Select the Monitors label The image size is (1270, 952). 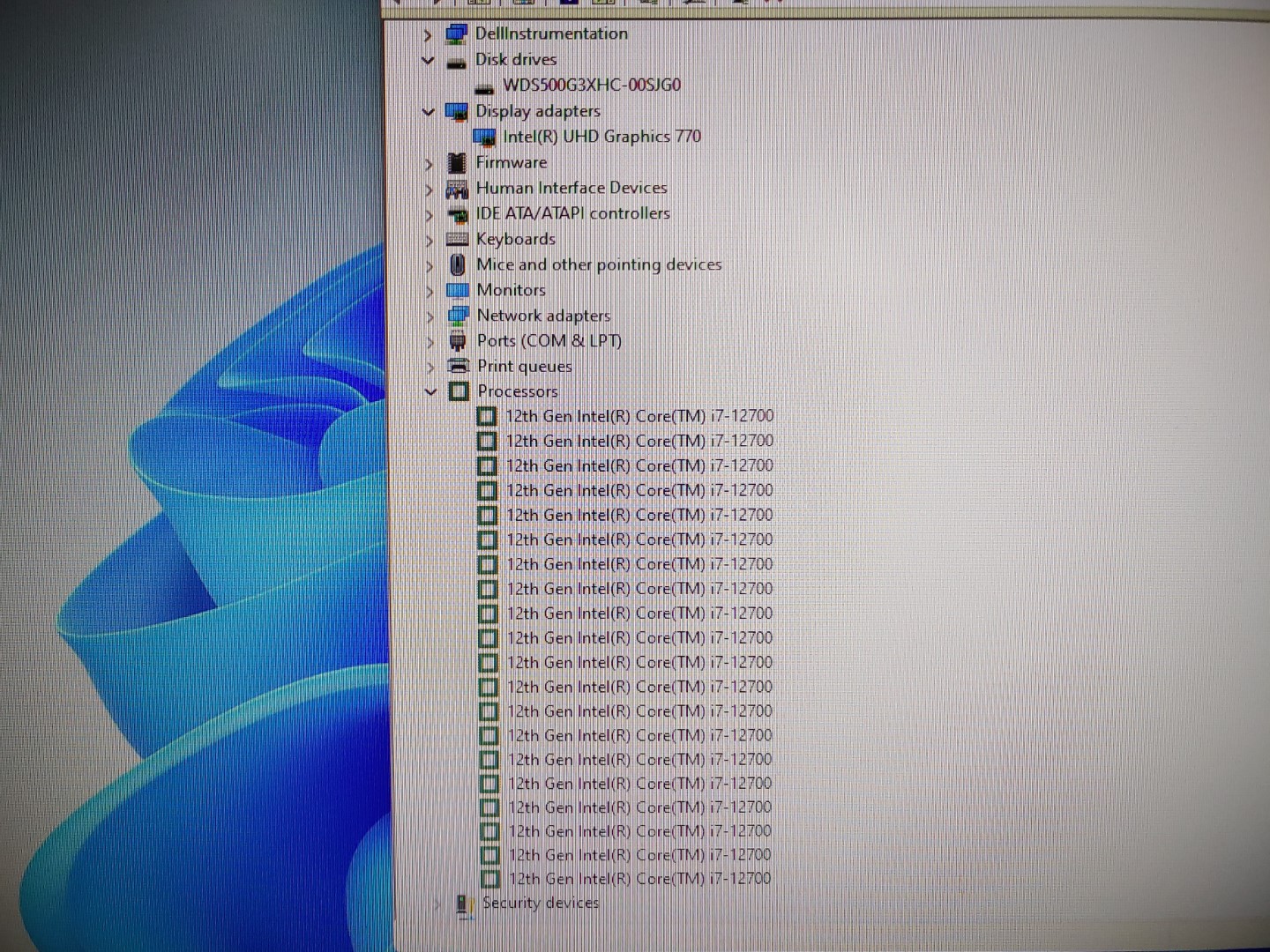[x=512, y=290]
